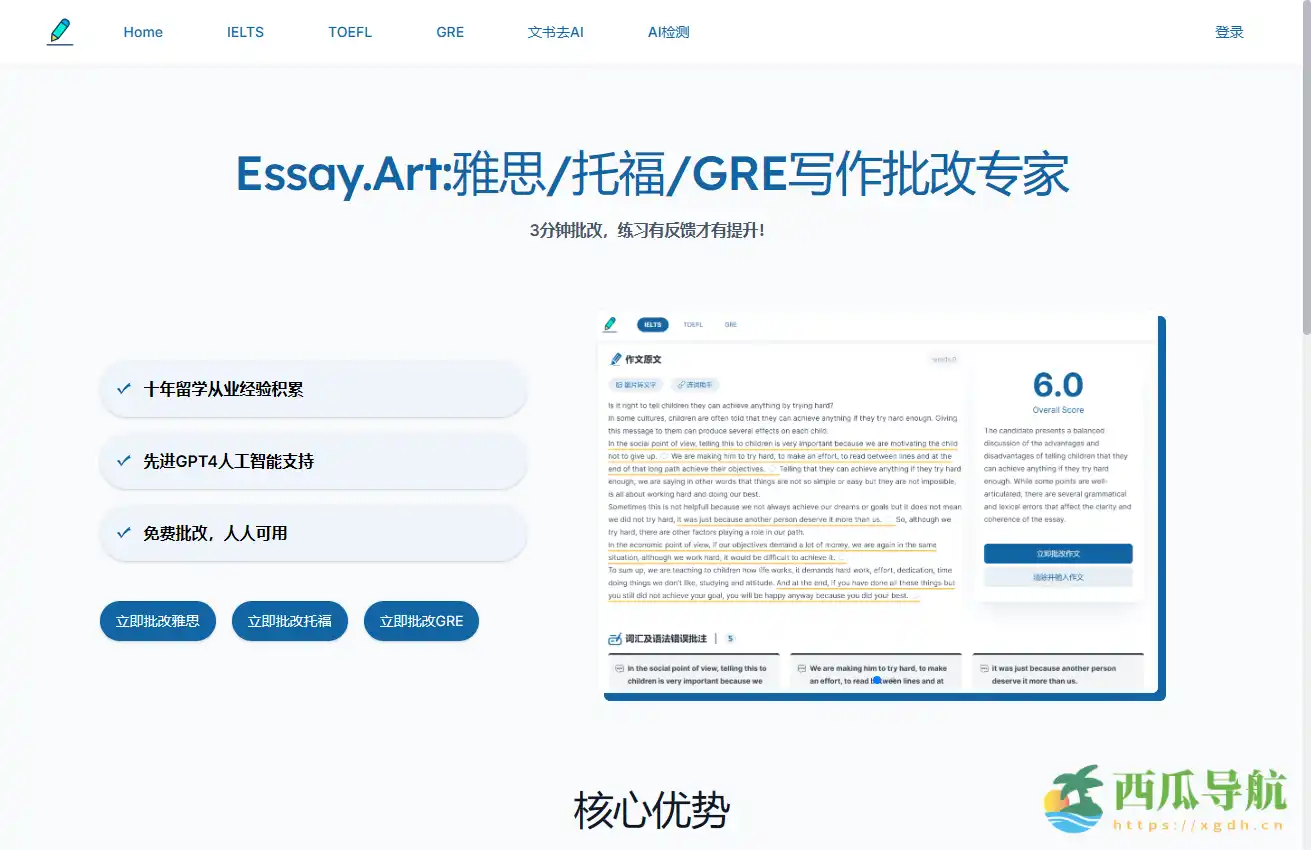The width and height of the screenshot is (1311, 850).
Task: Select the GRE pill tab in the preview
Action: (x=730, y=324)
